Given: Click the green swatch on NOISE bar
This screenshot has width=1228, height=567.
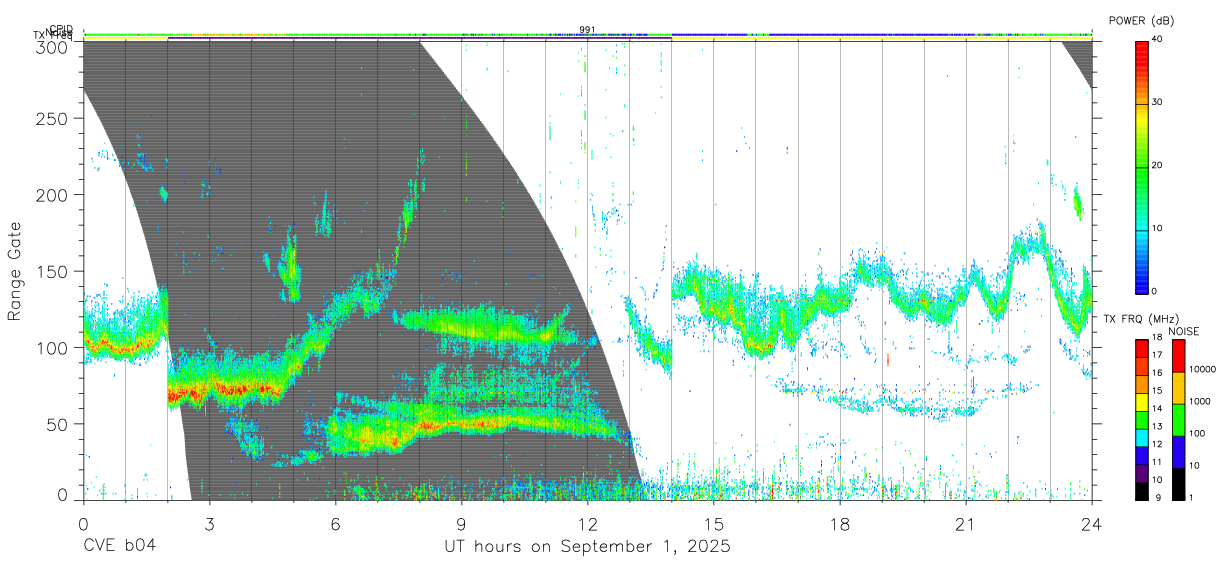Looking at the screenshot, I should pos(1177,419).
